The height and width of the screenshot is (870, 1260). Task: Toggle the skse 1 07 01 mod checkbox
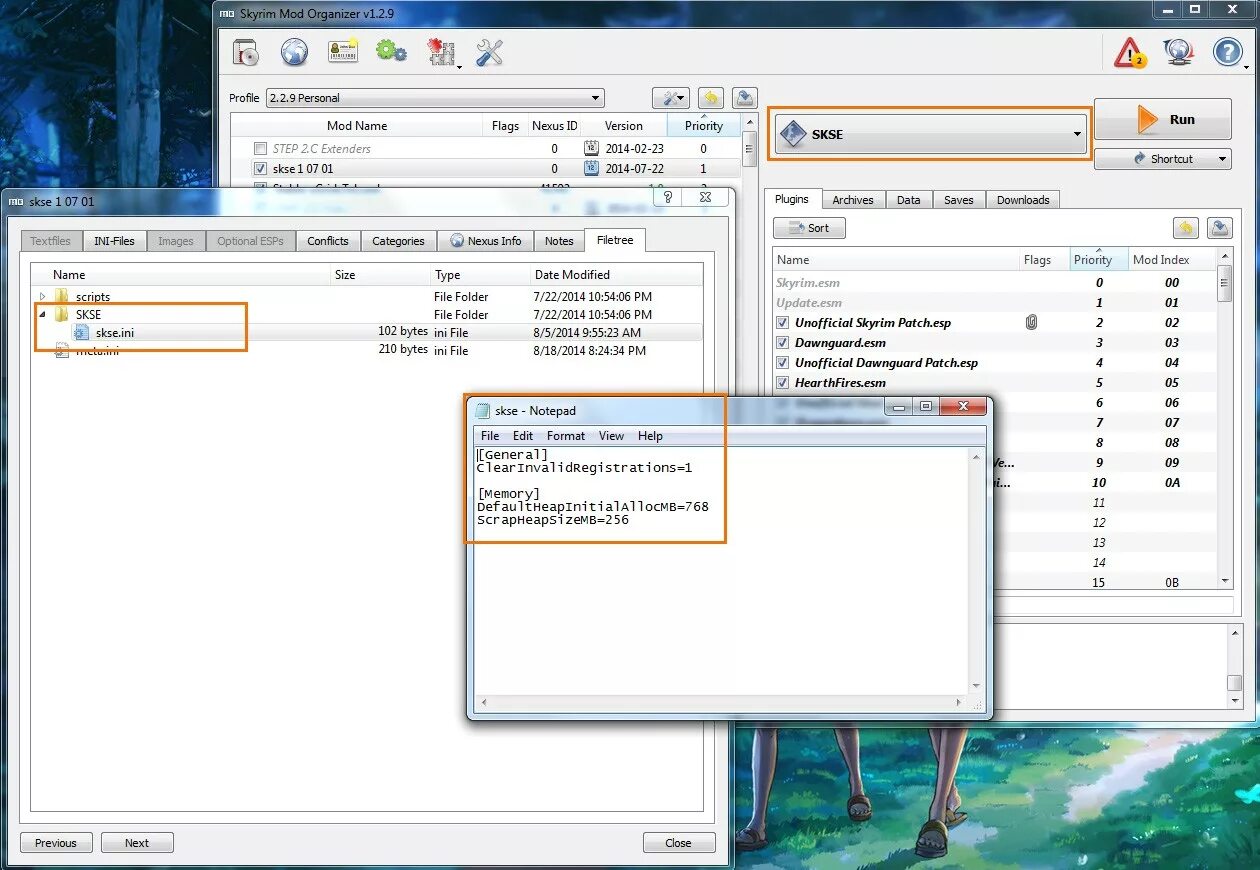tap(260, 169)
